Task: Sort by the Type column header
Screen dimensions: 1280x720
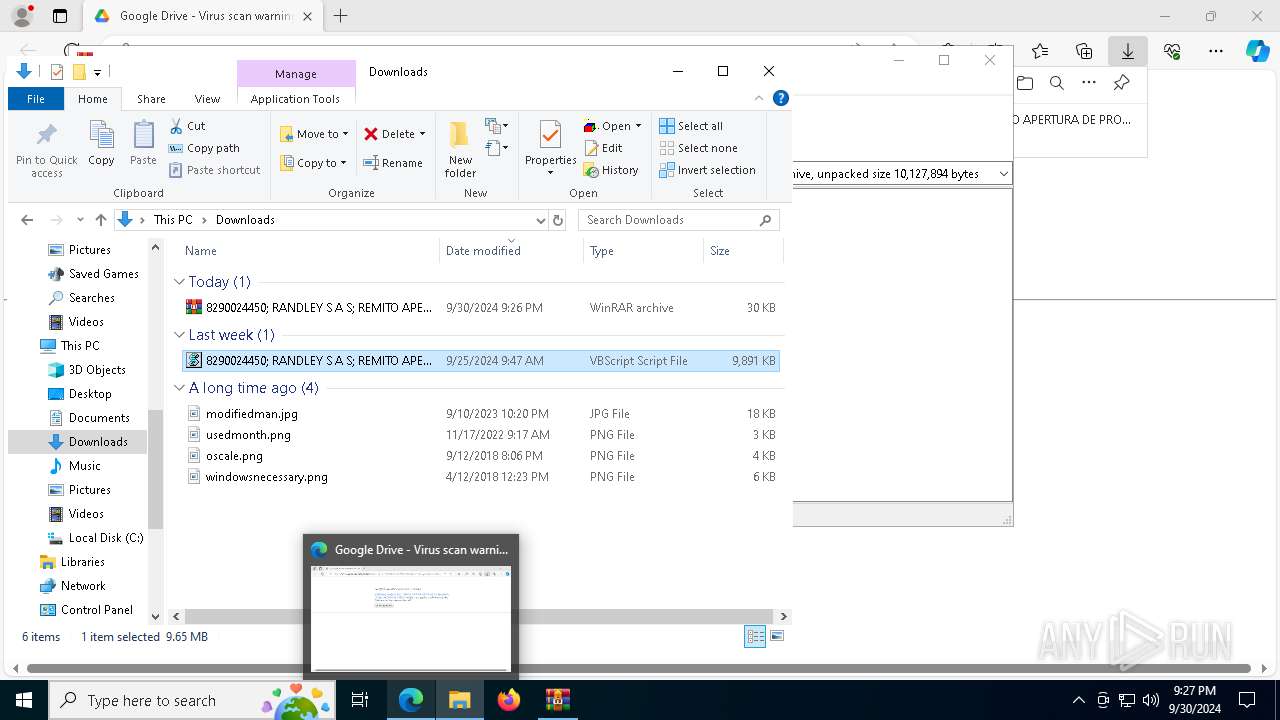Action: 643,251
